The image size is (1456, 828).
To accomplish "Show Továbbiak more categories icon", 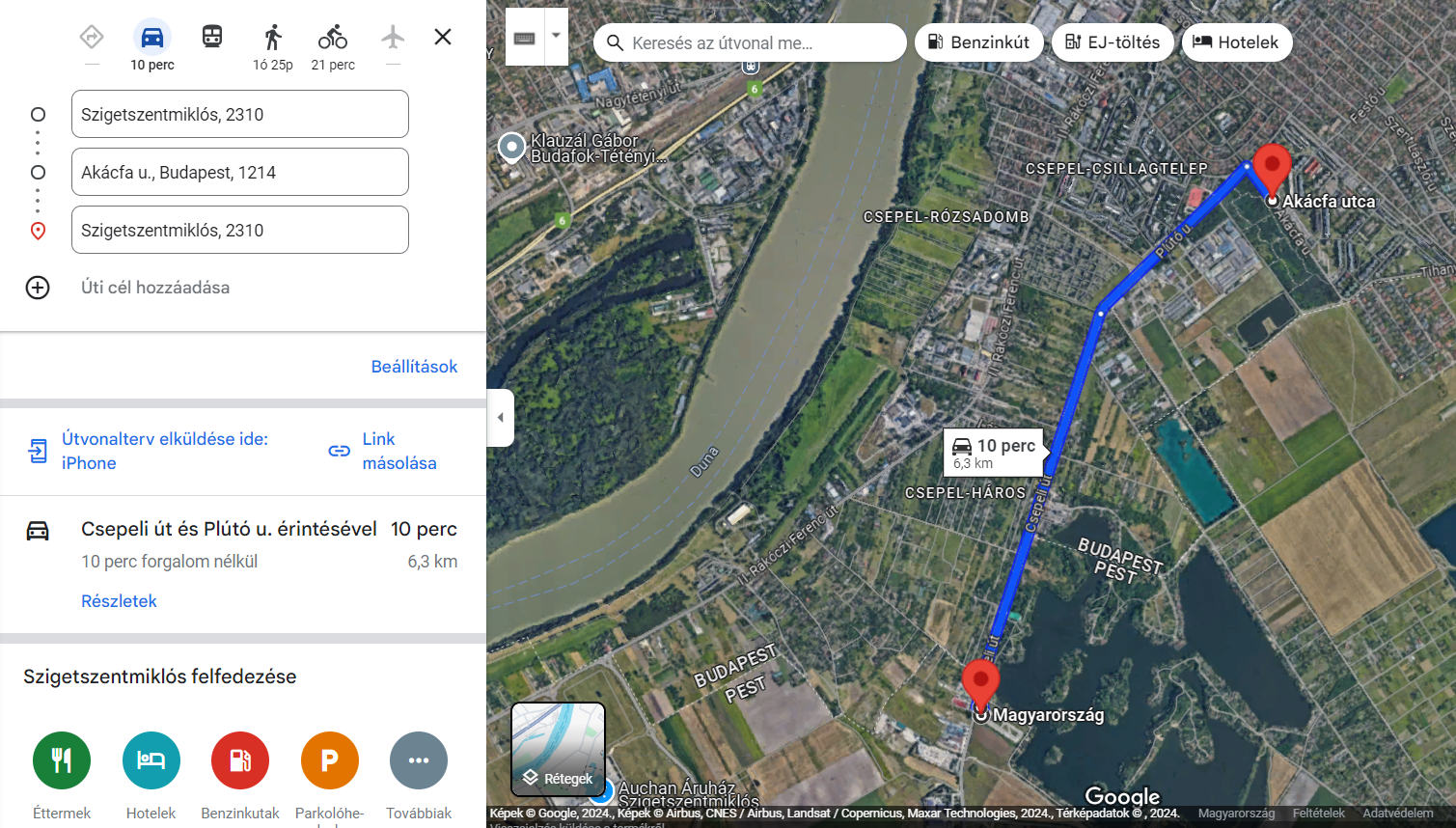I will [419, 760].
